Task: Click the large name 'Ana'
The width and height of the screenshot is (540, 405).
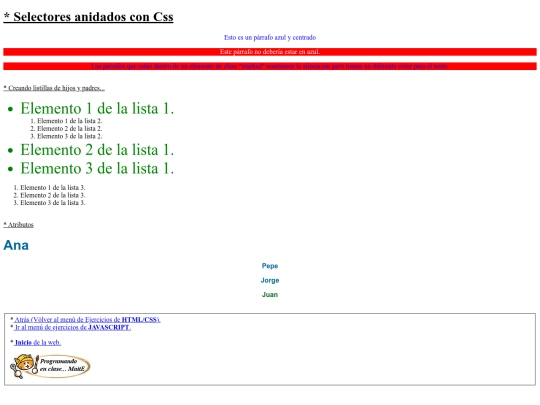Action: point(16,245)
